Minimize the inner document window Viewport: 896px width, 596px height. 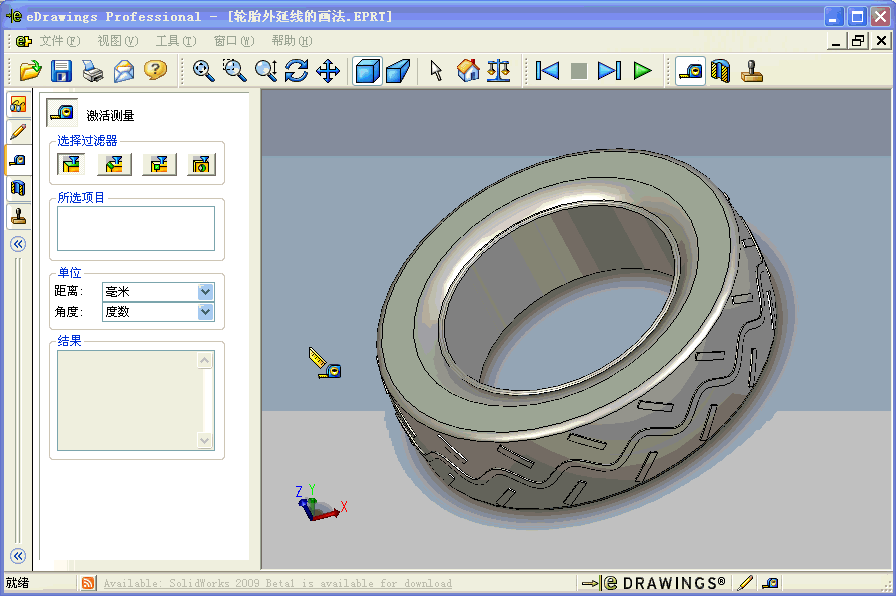(x=837, y=41)
